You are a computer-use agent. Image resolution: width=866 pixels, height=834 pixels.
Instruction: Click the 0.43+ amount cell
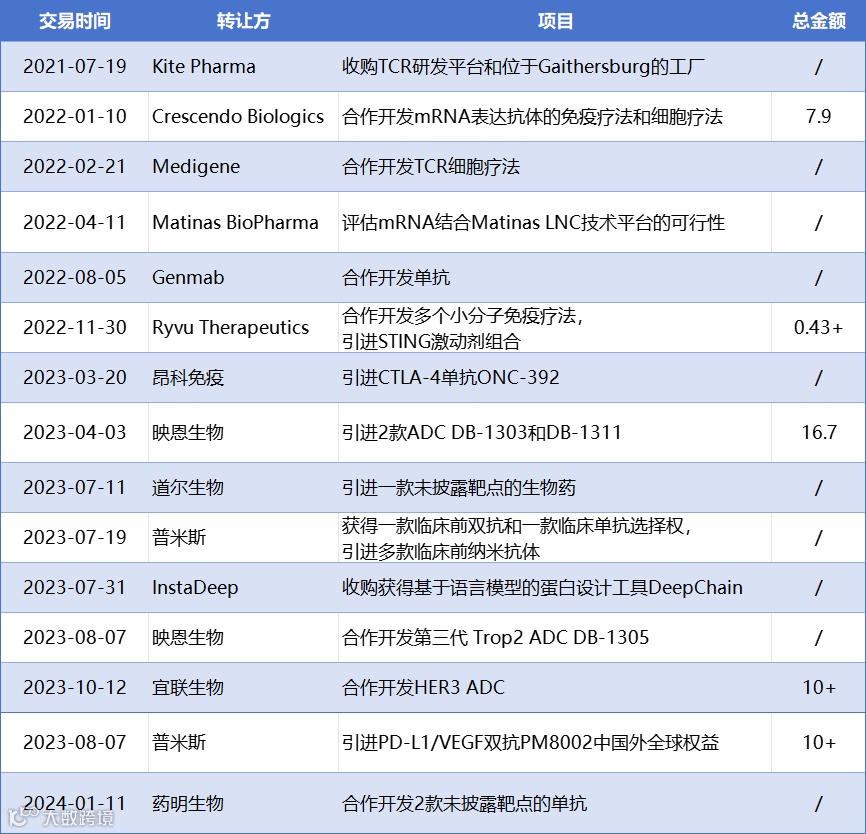(819, 328)
